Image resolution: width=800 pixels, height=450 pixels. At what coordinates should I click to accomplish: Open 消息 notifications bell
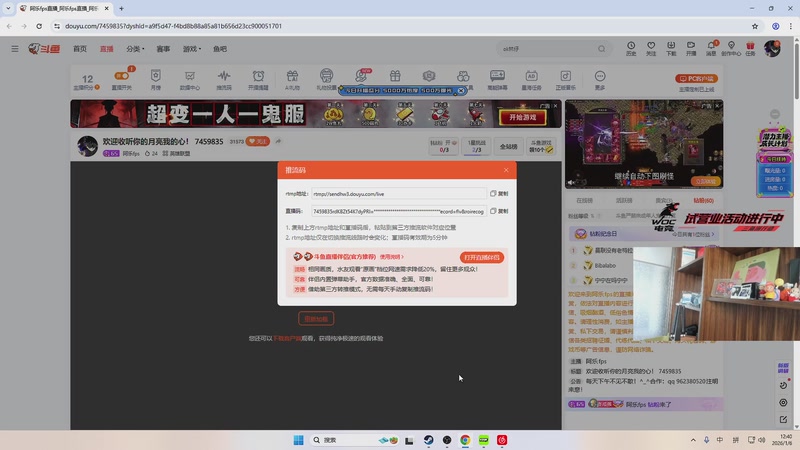pyautogui.click(x=711, y=48)
